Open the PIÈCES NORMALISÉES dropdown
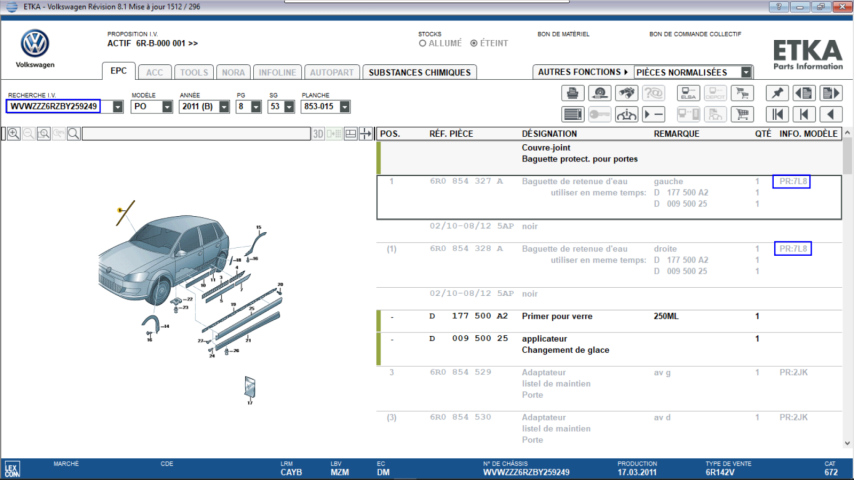 tap(746, 72)
